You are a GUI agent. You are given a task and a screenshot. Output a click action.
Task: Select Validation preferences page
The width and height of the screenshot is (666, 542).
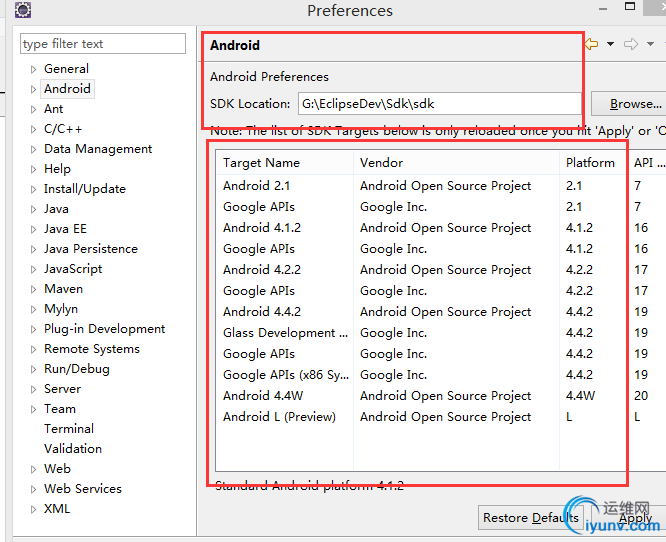[73, 449]
